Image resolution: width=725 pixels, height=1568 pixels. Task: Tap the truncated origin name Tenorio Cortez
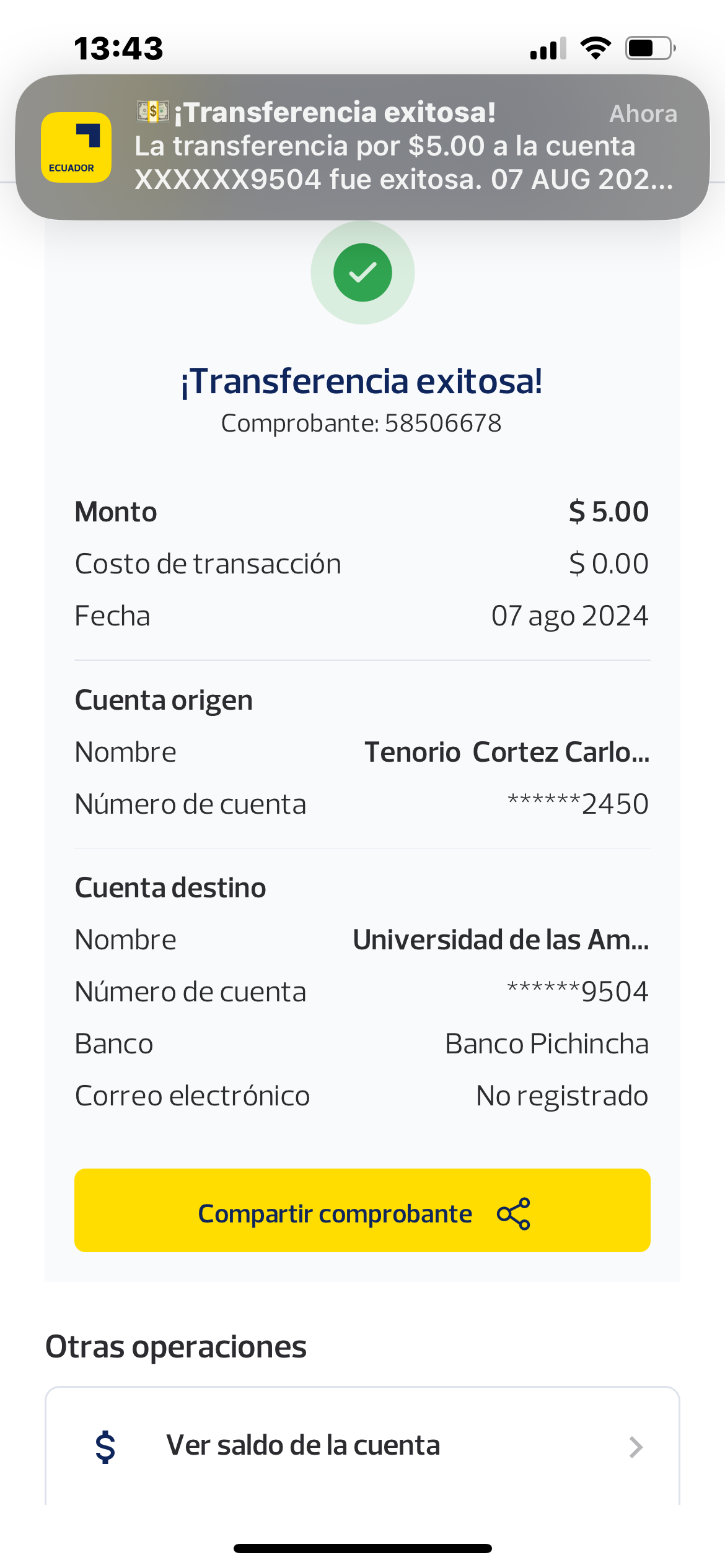coord(506,752)
